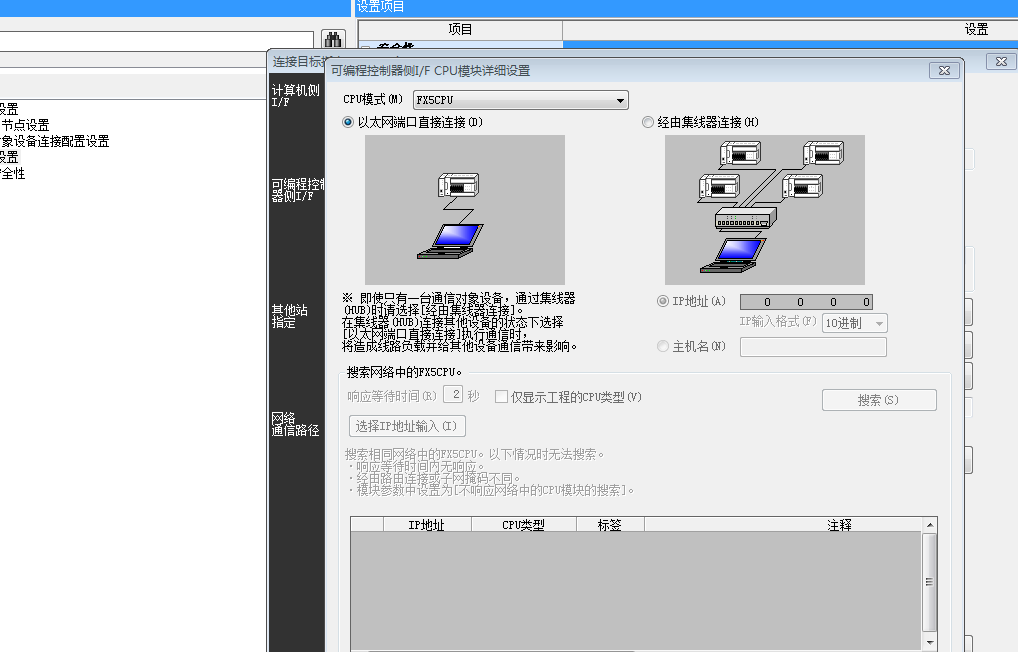The width and height of the screenshot is (1018, 652).
Task: Select 以太网端口直接连接 radio option
Action: [x=348, y=122]
